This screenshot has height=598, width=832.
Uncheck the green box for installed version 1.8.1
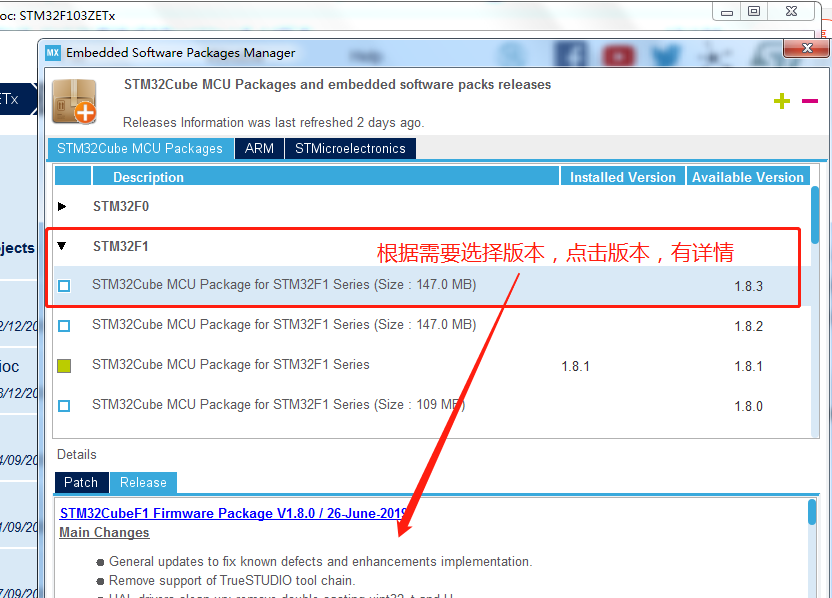tap(64, 365)
